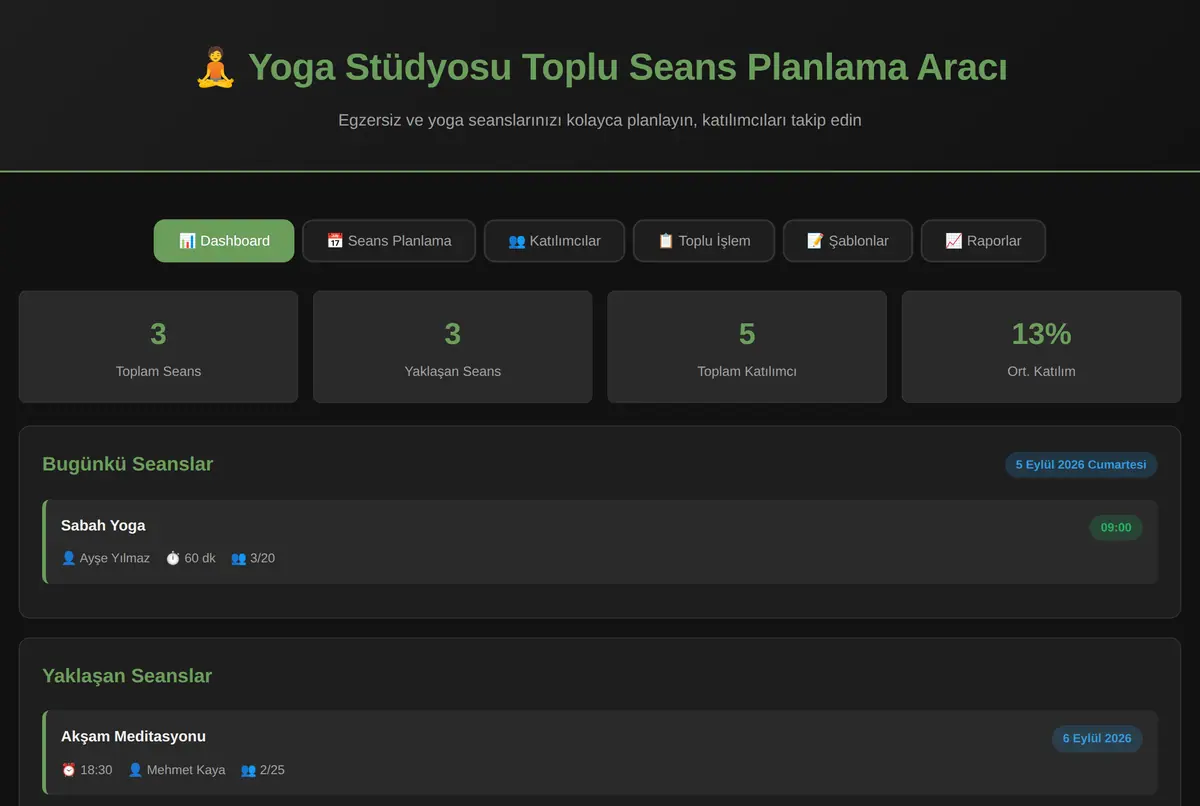
Task: Click the bar chart icon on Dashboard
Action: coord(187,241)
